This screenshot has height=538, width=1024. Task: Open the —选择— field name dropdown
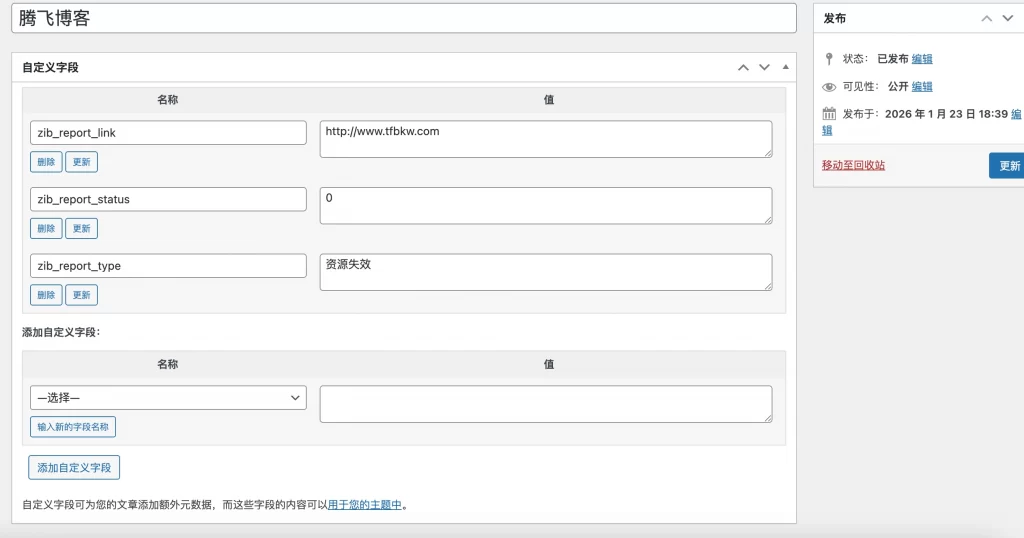click(x=168, y=398)
